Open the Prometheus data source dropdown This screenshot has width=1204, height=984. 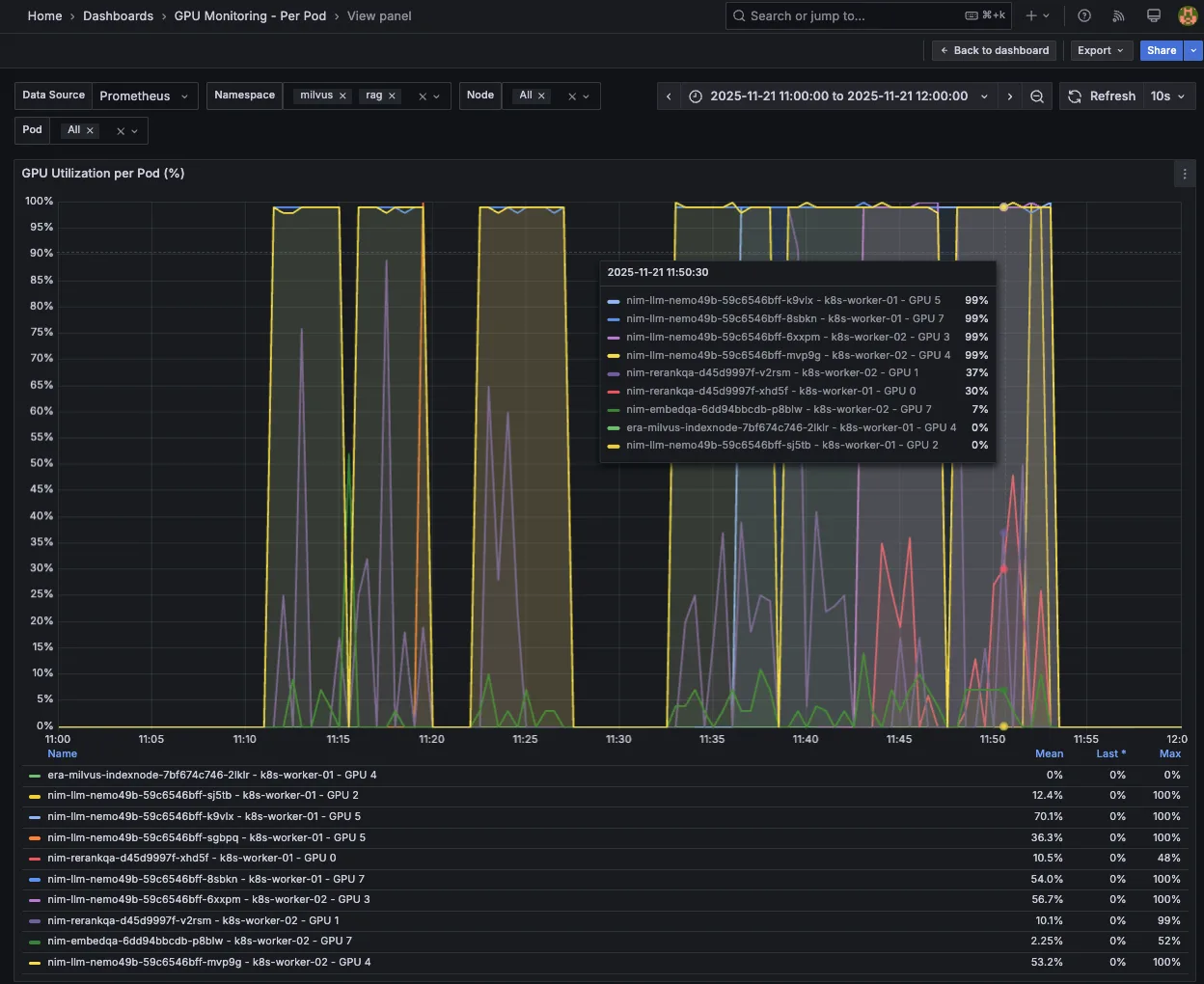click(145, 96)
